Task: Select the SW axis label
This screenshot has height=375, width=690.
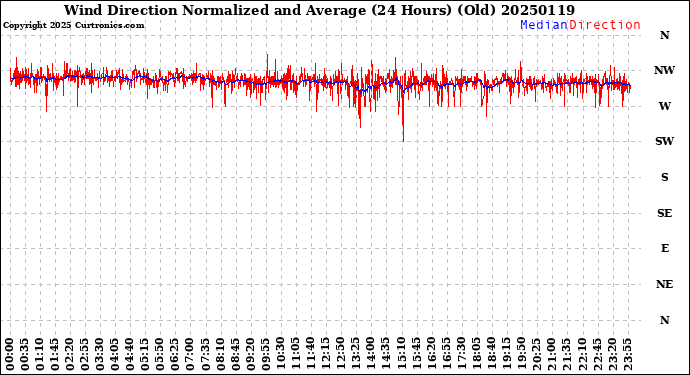Action: coord(664,141)
